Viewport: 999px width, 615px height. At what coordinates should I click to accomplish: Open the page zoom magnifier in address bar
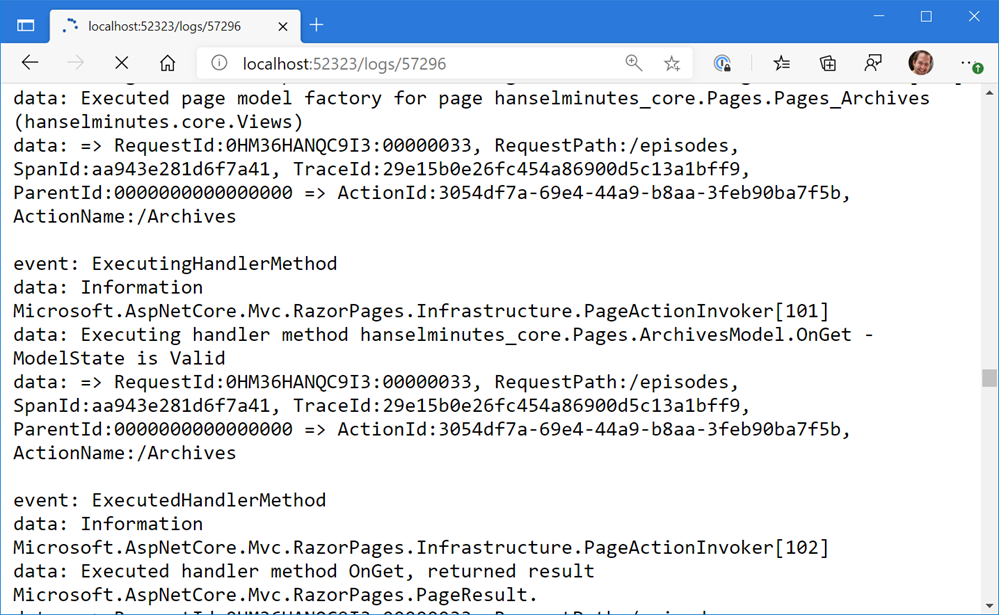click(x=634, y=62)
